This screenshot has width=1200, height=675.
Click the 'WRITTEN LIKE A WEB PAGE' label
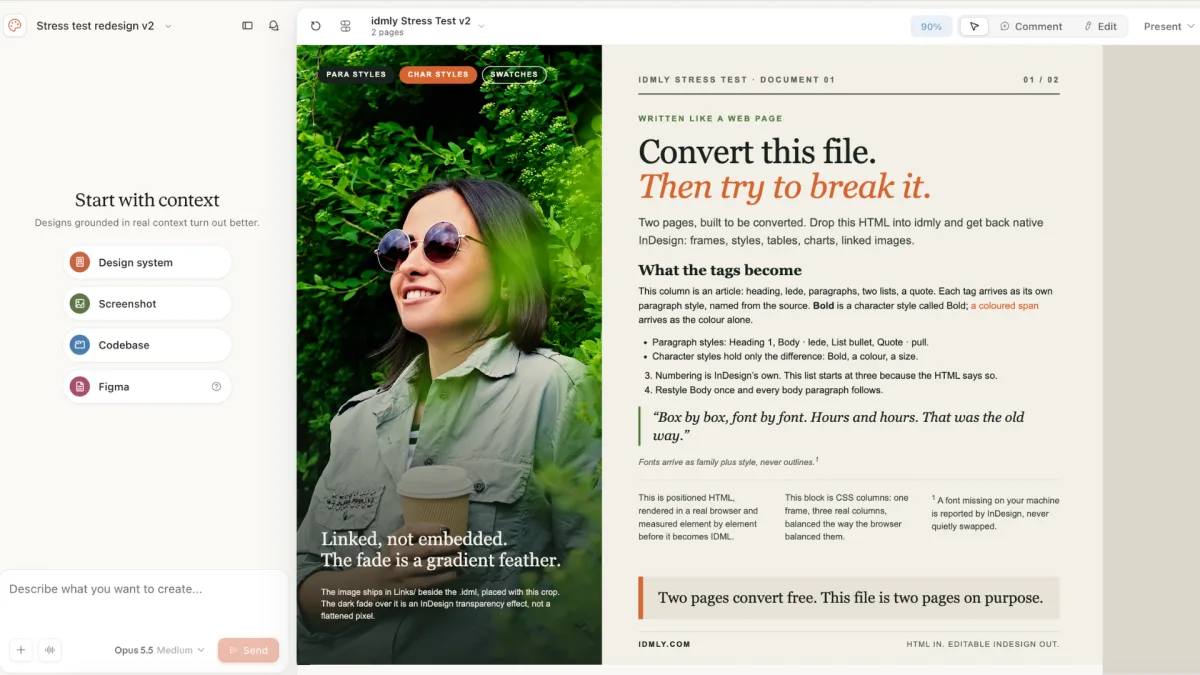711,118
